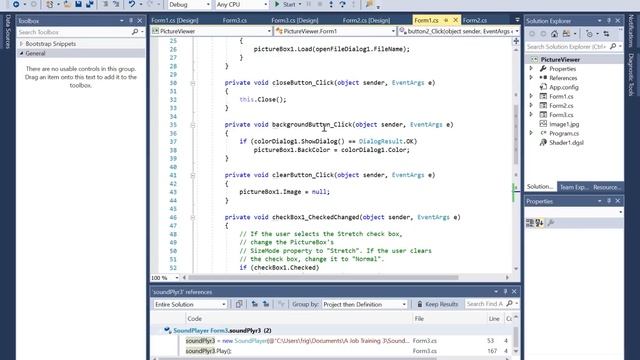
Task: Click the Undo toolbar icon
Action: pos(131,4)
